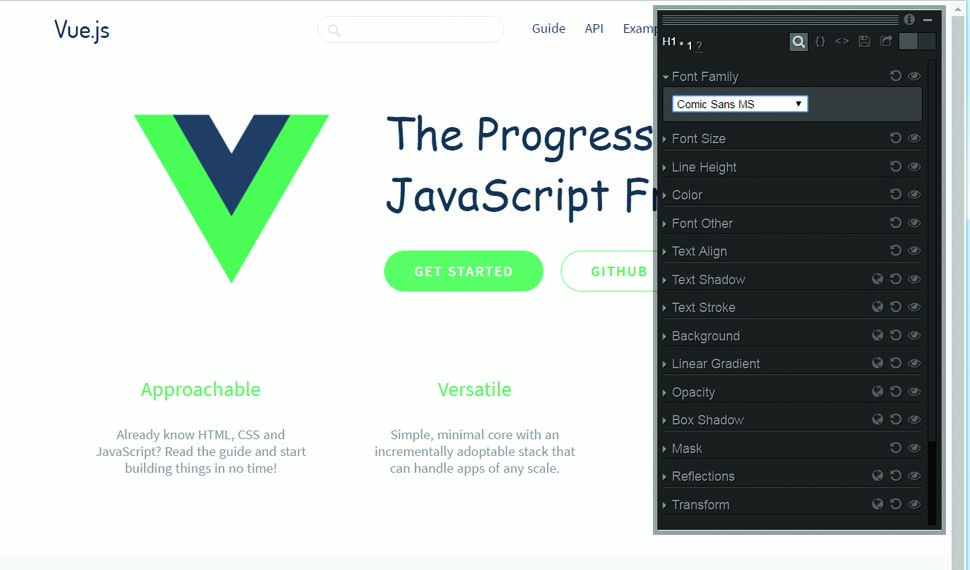The width and height of the screenshot is (970, 570).
Task: Click globe icon on Text Stroke row
Action: 877,307
